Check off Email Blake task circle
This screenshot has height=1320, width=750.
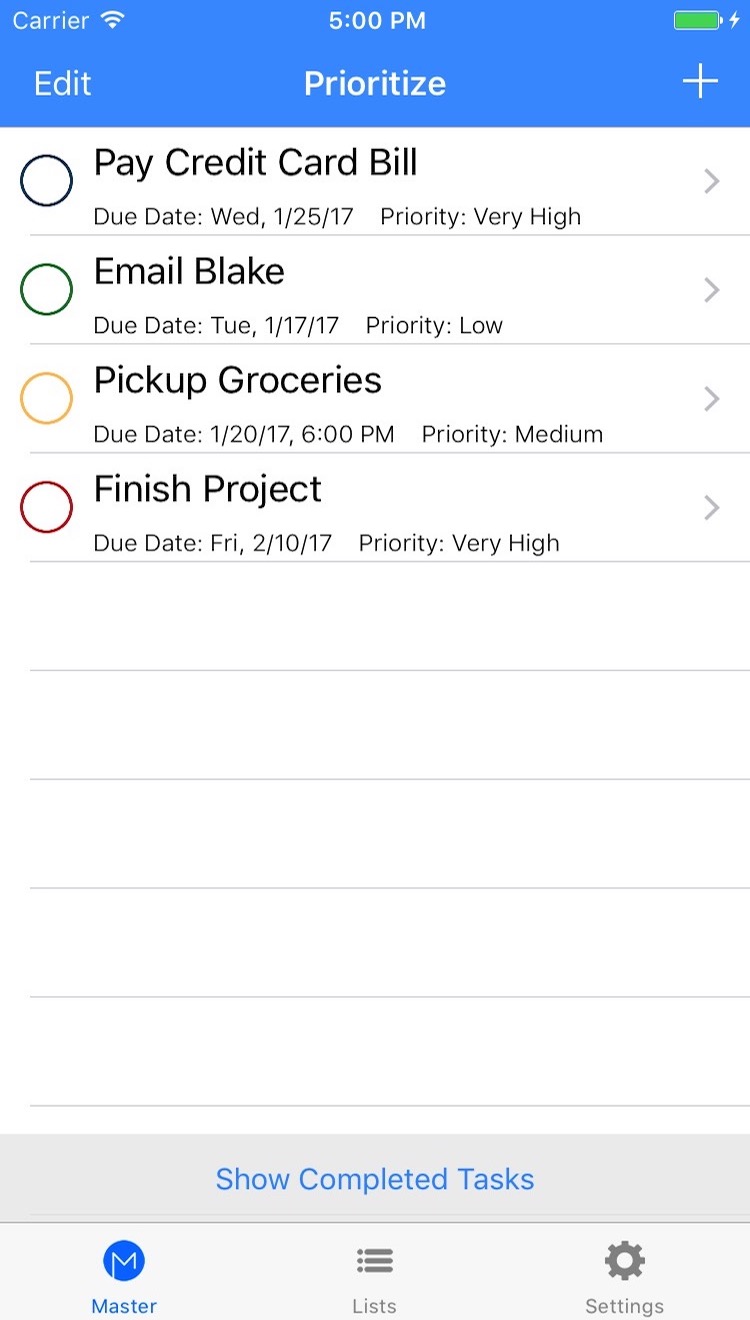click(x=46, y=290)
